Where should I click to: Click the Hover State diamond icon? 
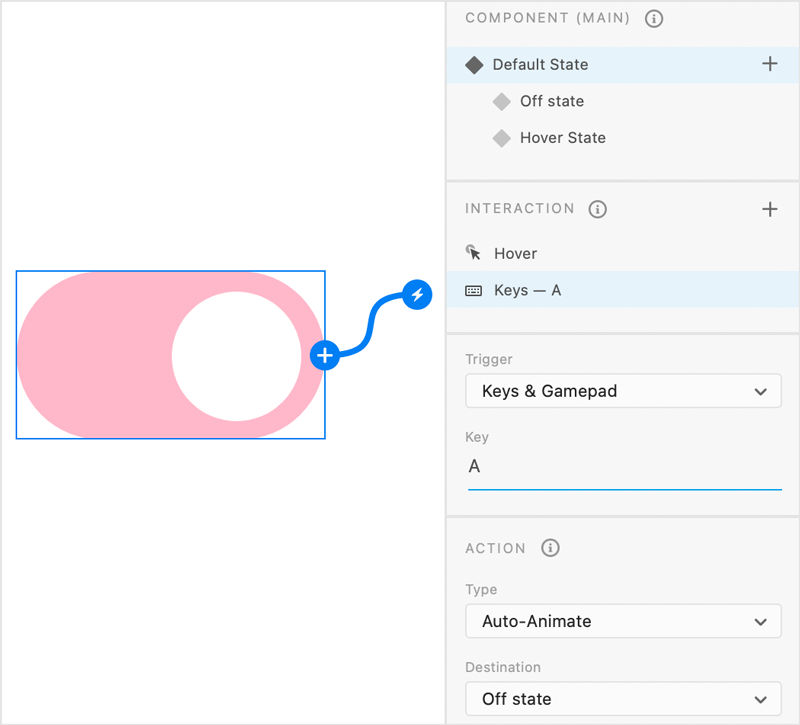click(x=502, y=138)
